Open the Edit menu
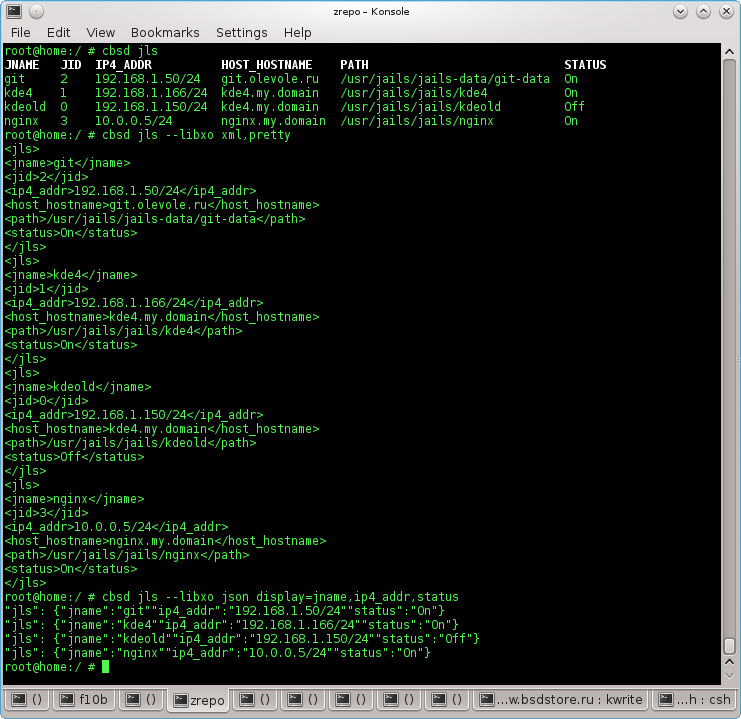Screen dimensions: 741x719 point(59,33)
